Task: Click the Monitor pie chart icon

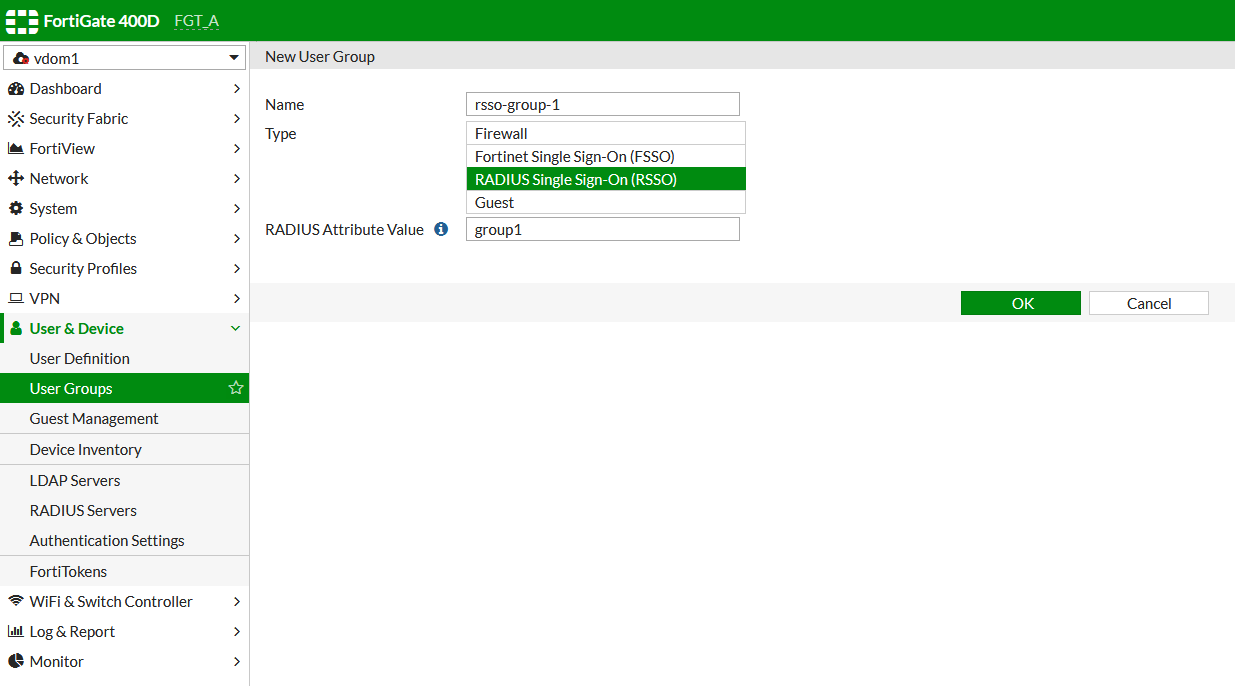Action: pos(15,661)
